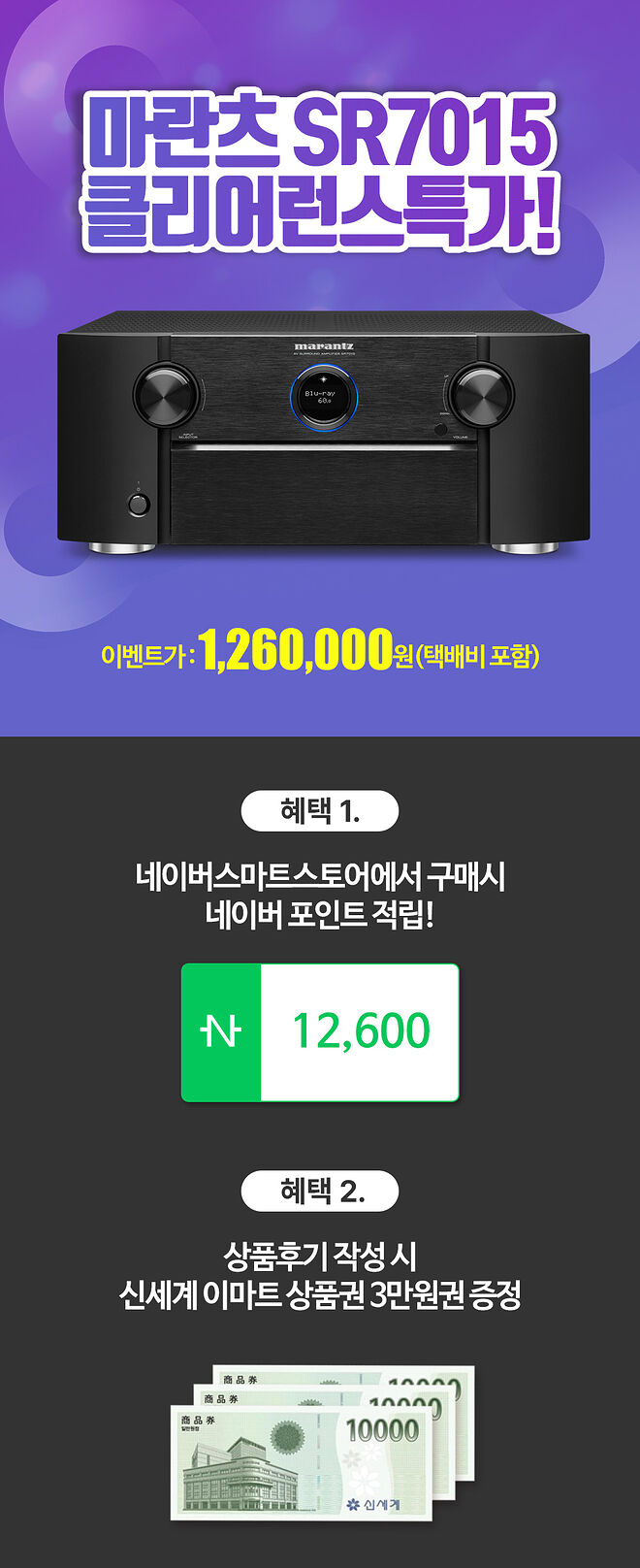640x1568 pixels.
Task: Click the 혜택 2. pill label
Action: point(319,1191)
